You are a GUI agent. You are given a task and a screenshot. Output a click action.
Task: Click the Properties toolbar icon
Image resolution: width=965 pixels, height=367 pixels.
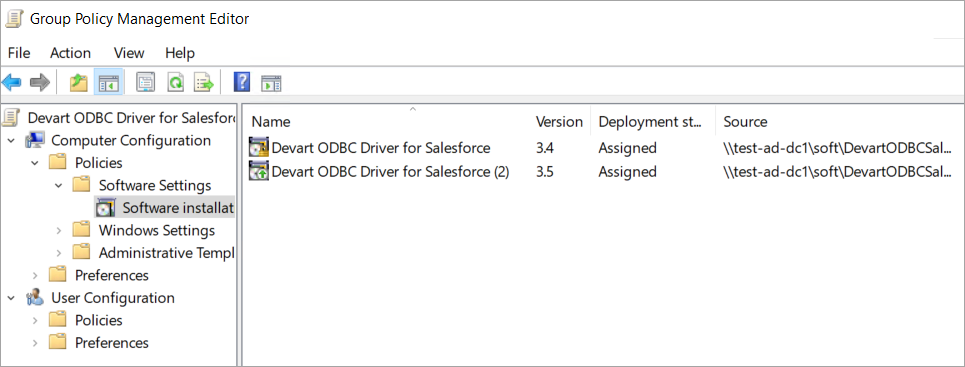pos(146,82)
